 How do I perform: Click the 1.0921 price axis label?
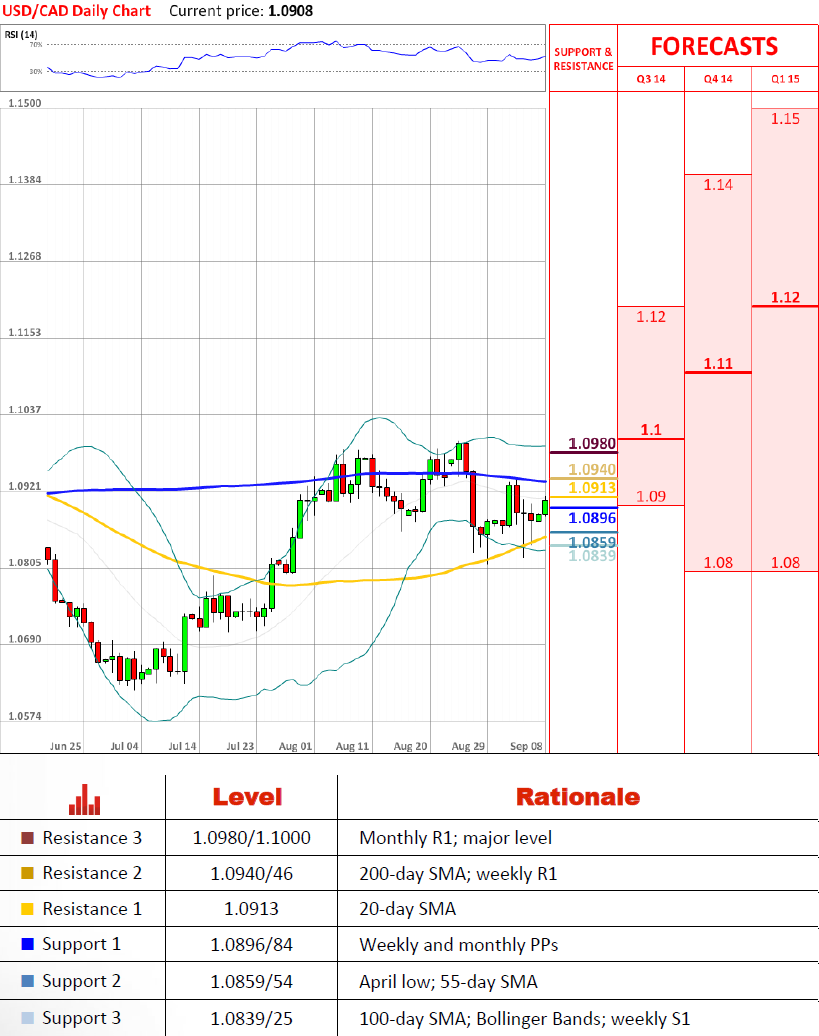click(x=24, y=486)
